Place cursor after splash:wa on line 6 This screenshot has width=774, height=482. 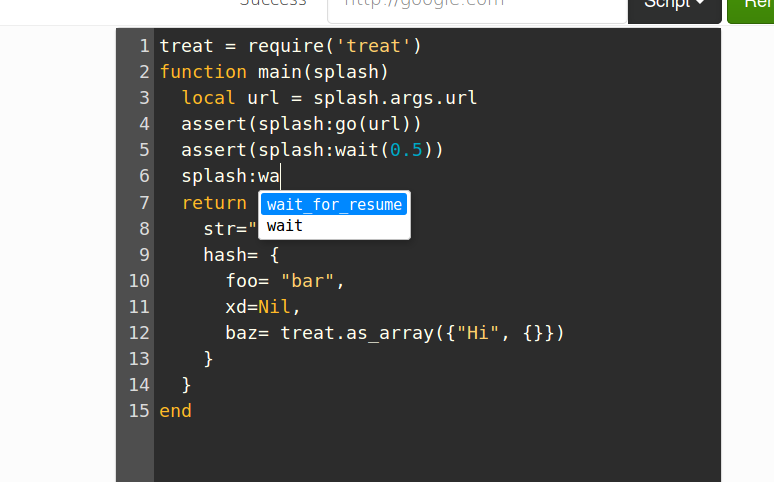tap(281, 176)
